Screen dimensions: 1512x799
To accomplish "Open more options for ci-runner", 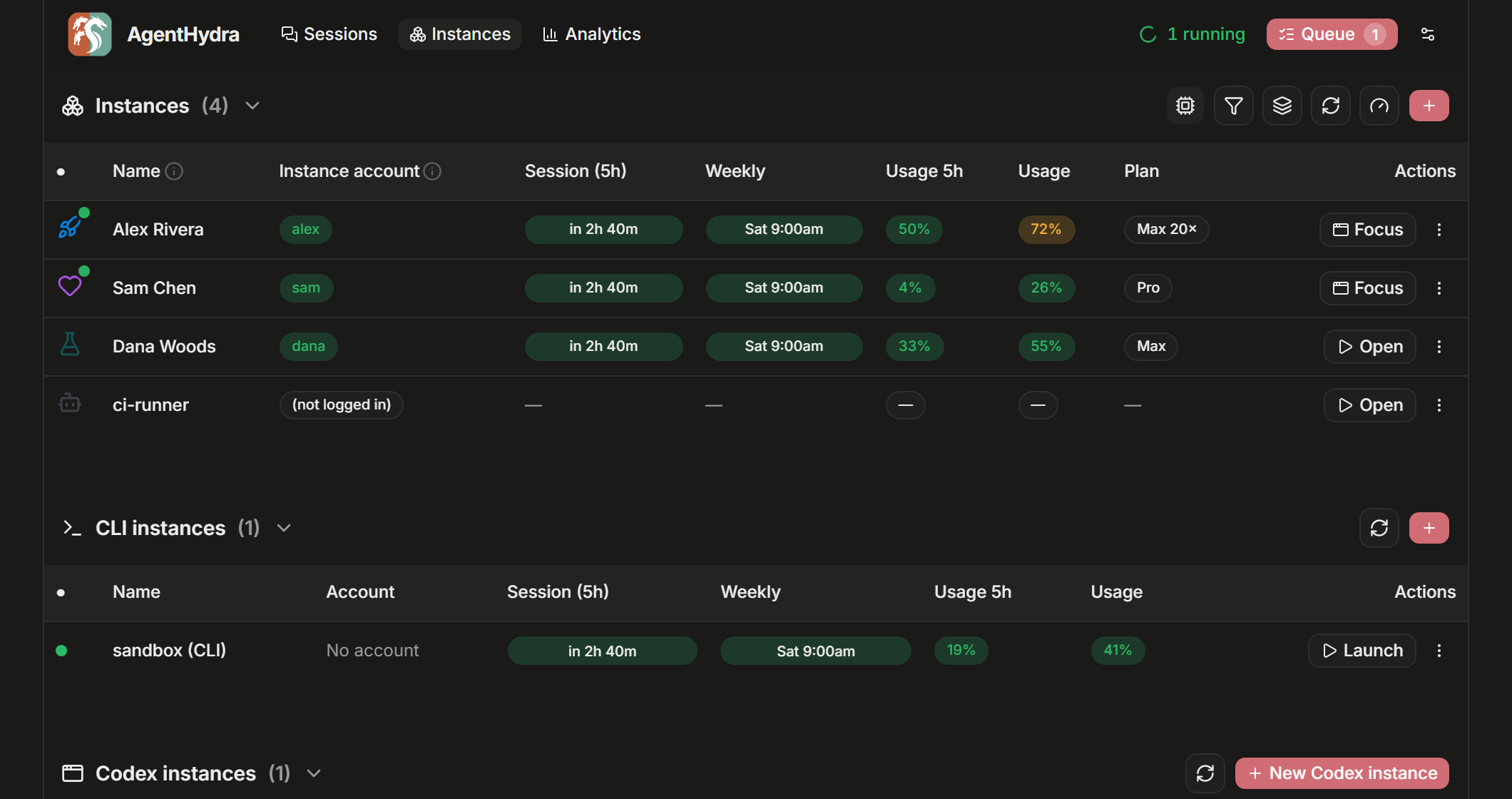I will [x=1439, y=405].
